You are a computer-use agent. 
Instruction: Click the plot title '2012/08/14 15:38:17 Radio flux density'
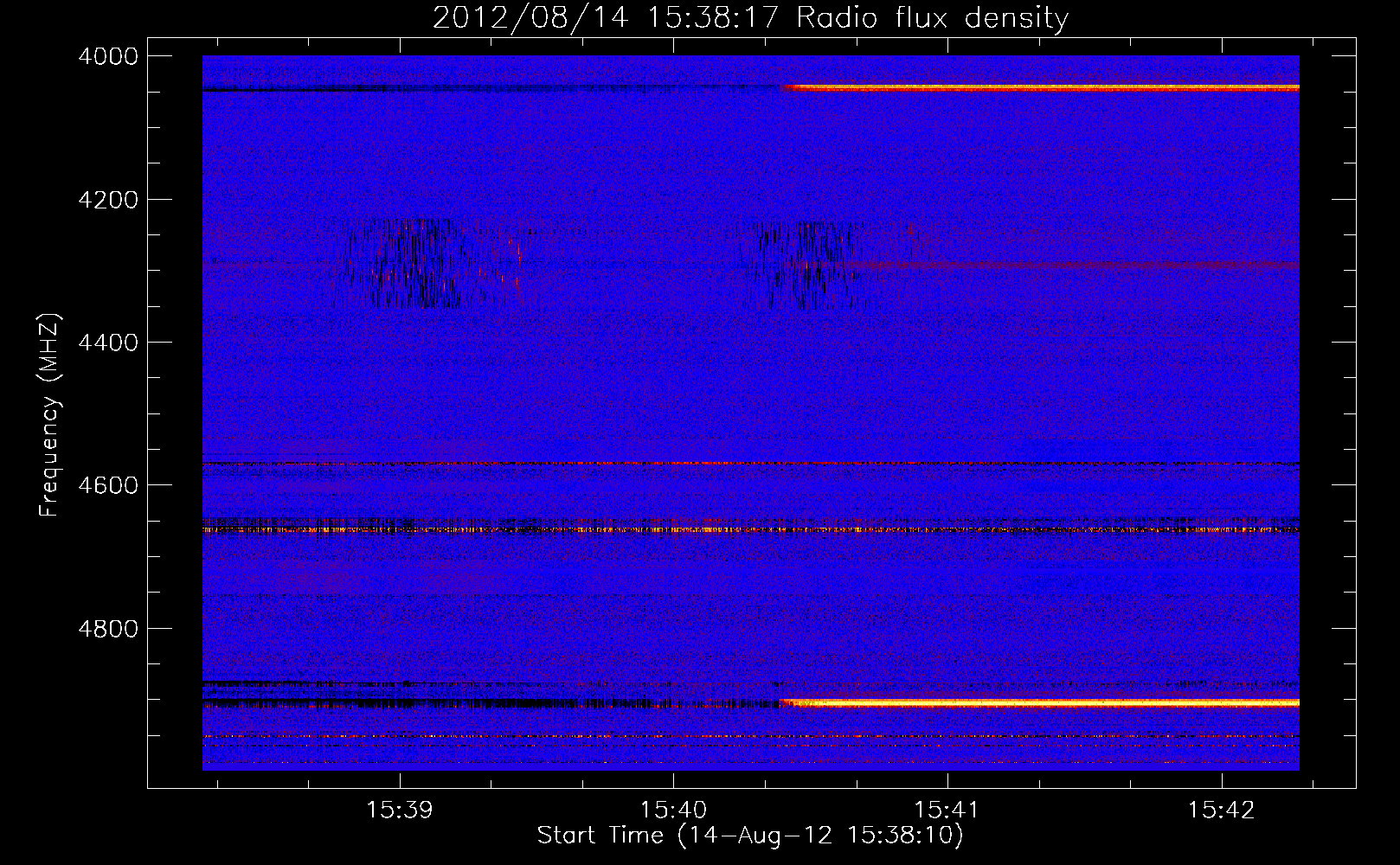click(x=750, y=17)
